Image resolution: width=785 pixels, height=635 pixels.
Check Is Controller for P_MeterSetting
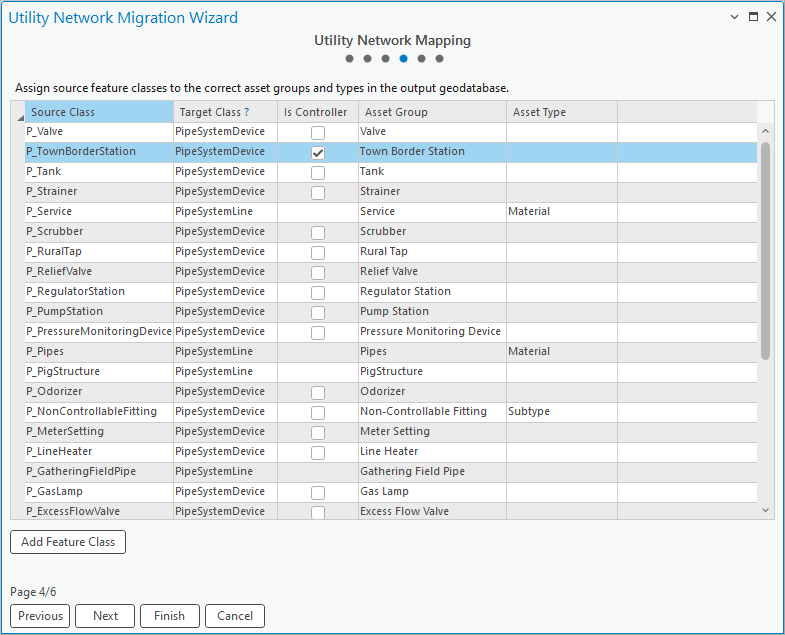[x=318, y=433]
